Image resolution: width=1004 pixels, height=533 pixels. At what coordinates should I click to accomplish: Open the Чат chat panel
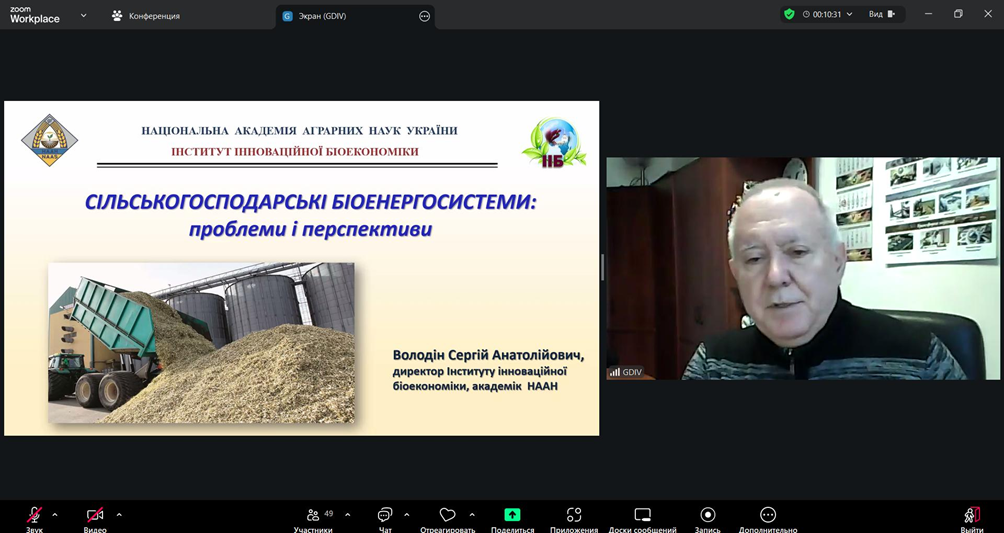(x=385, y=516)
